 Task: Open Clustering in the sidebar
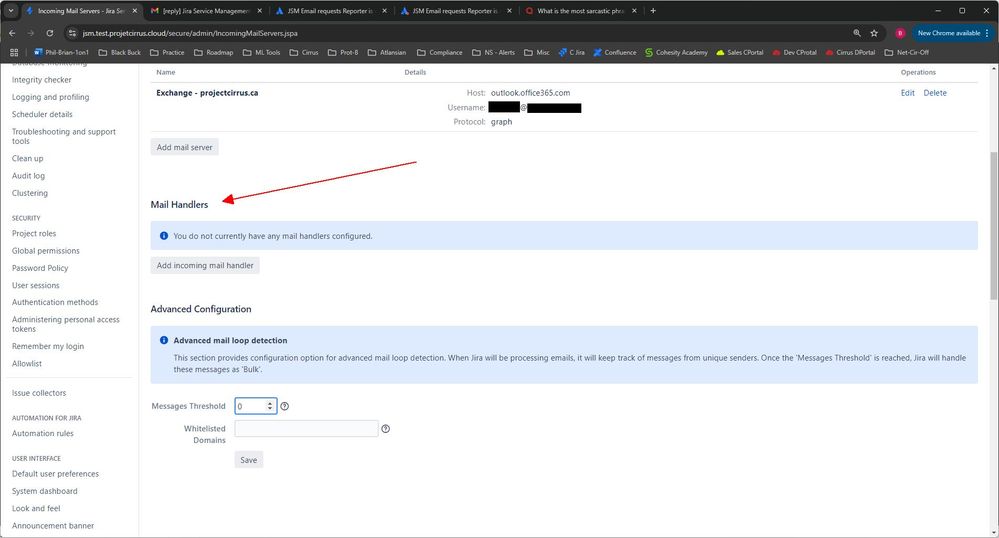29,193
